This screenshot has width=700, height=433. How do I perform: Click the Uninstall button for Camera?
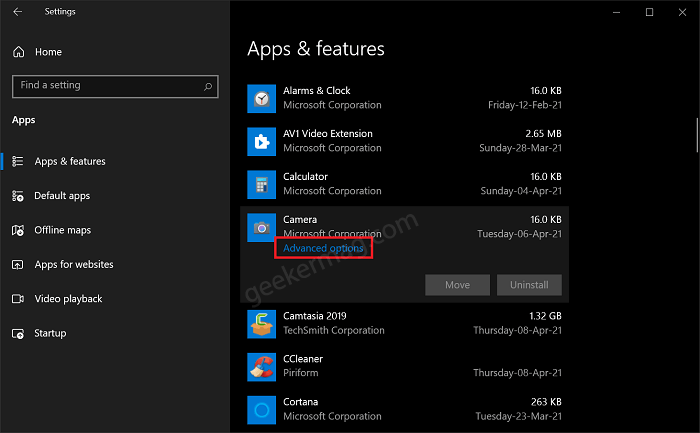click(x=529, y=285)
